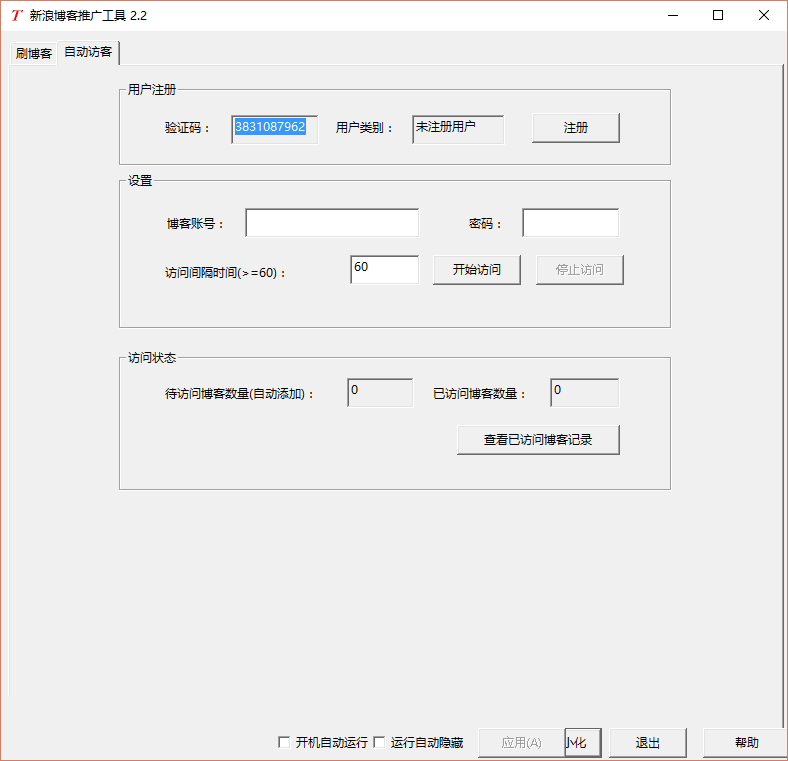The height and width of the screenshot is (761, 788).
Task: Minimize the 新浪博客推广工具 window
Action: (x=673, y=16)
